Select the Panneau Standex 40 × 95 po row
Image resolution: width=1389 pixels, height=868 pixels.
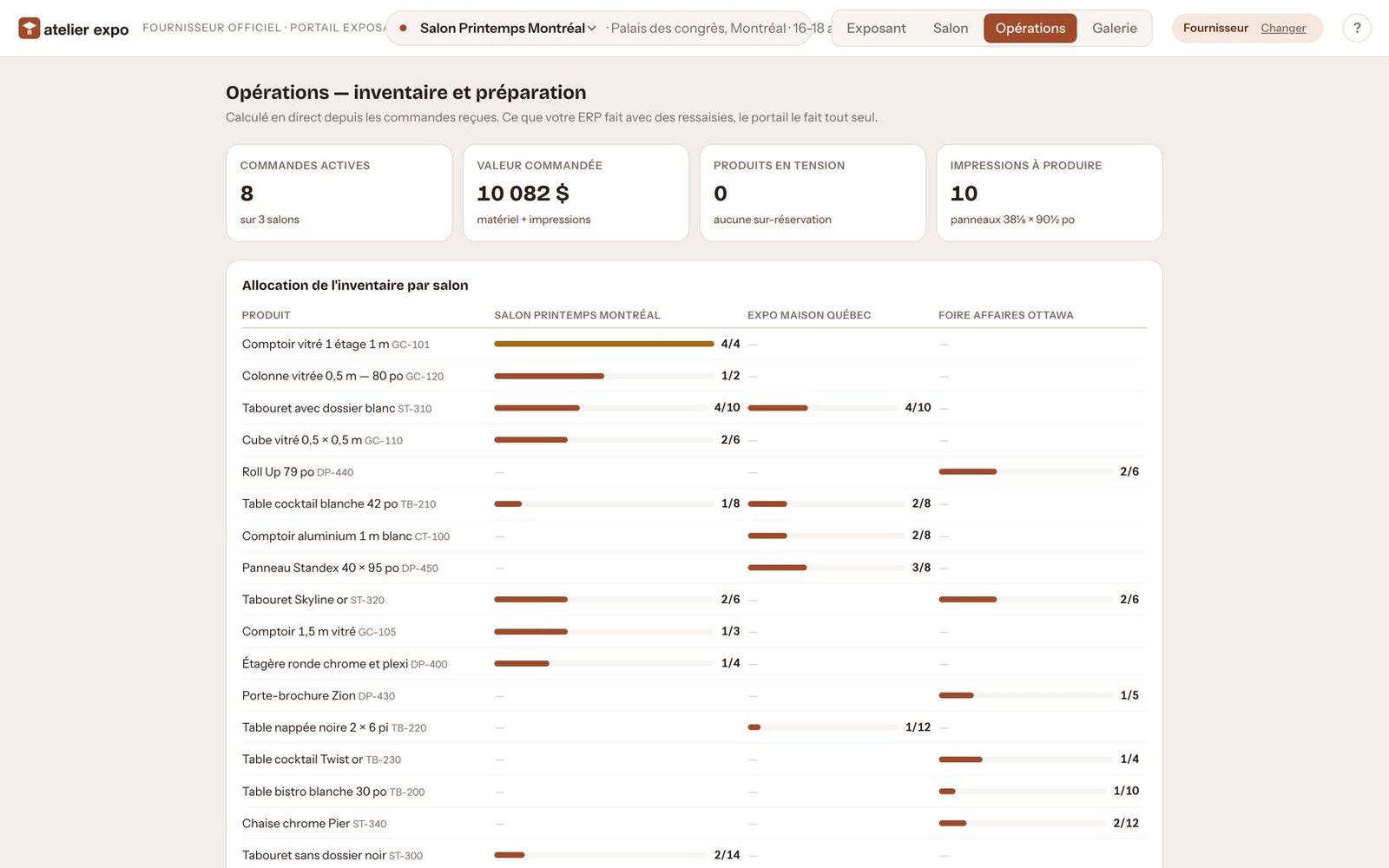694,568
